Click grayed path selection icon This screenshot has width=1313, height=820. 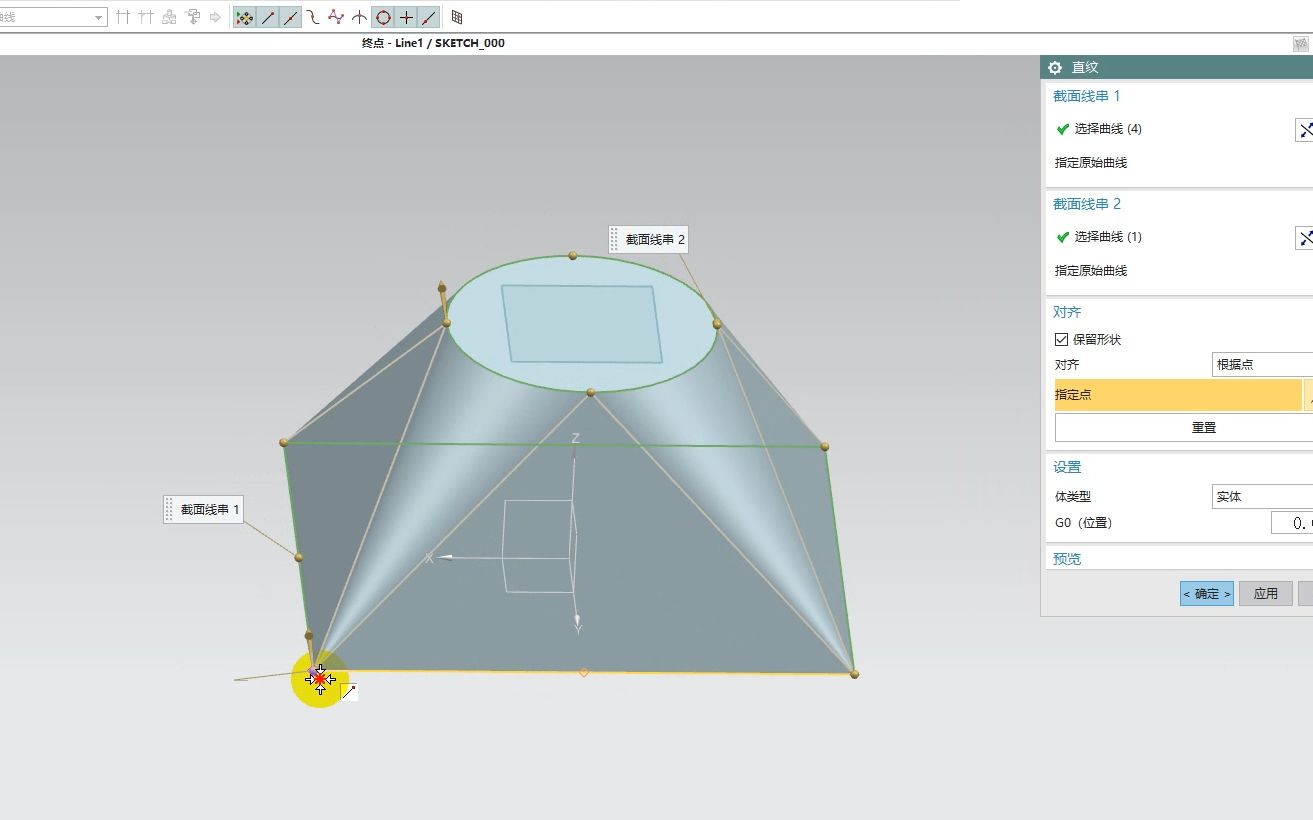[x=193, y=18]
